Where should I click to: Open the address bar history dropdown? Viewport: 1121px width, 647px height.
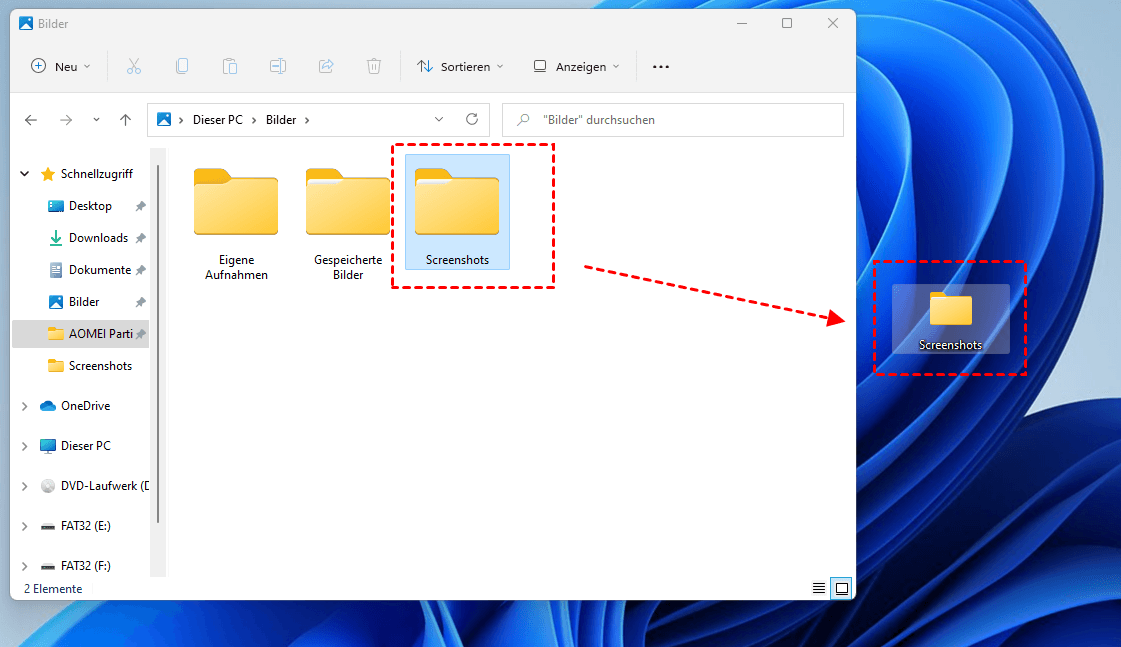pyautogui.click(x=439, y=119)
